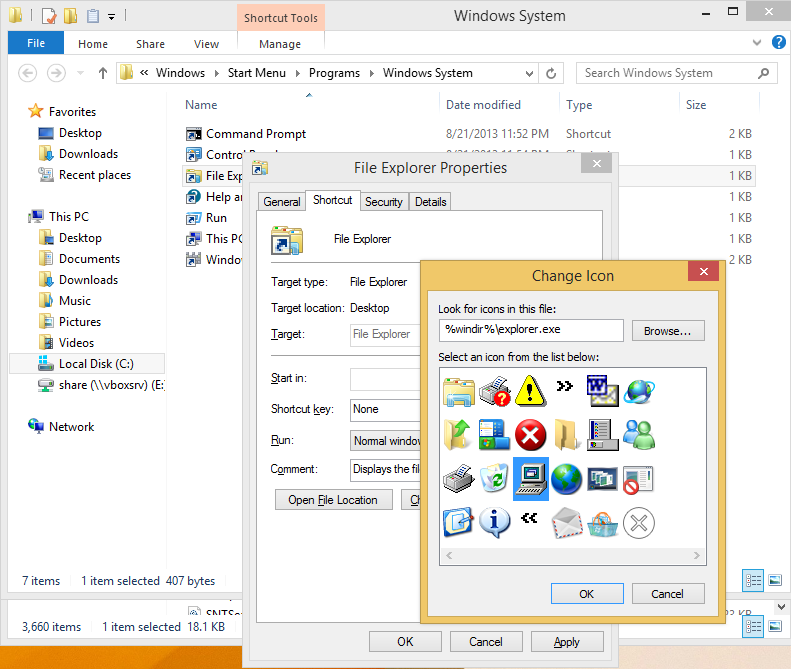
Task: Click Apply in File Explorer Properties
Action: click(567, 642)
